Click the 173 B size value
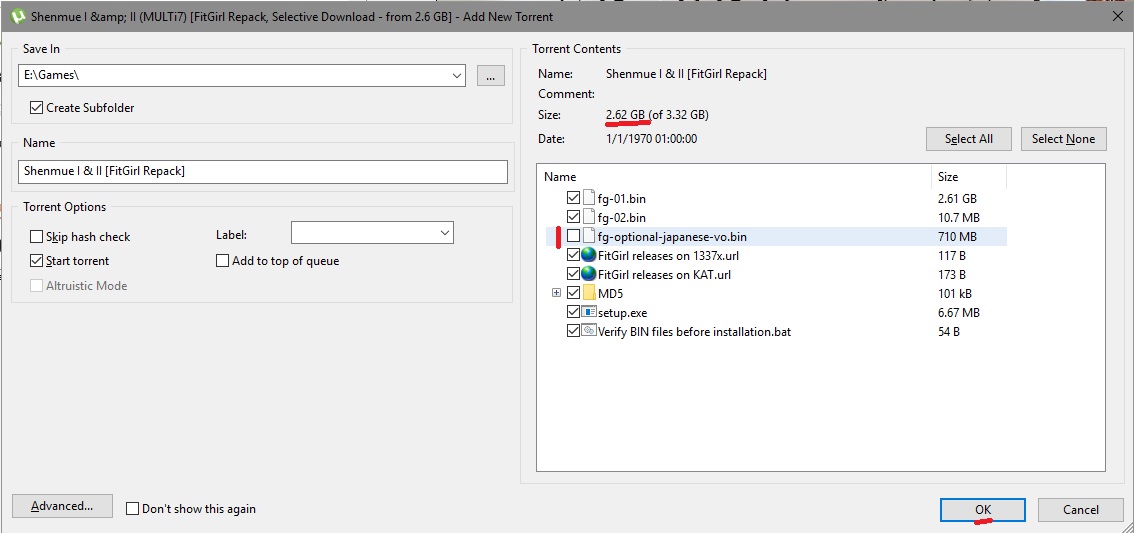 coord(951,274)
